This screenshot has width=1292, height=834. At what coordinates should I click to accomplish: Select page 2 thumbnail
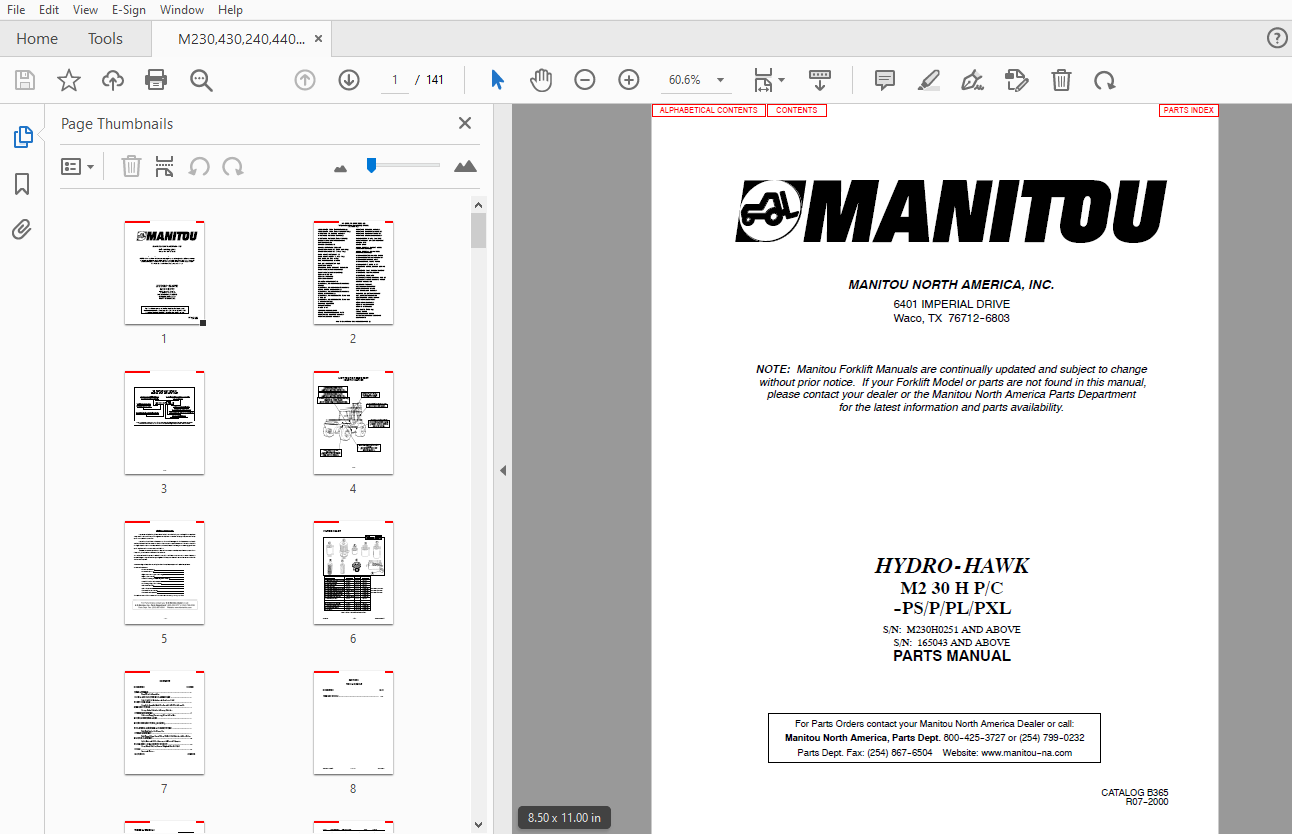tap(353, 273)
